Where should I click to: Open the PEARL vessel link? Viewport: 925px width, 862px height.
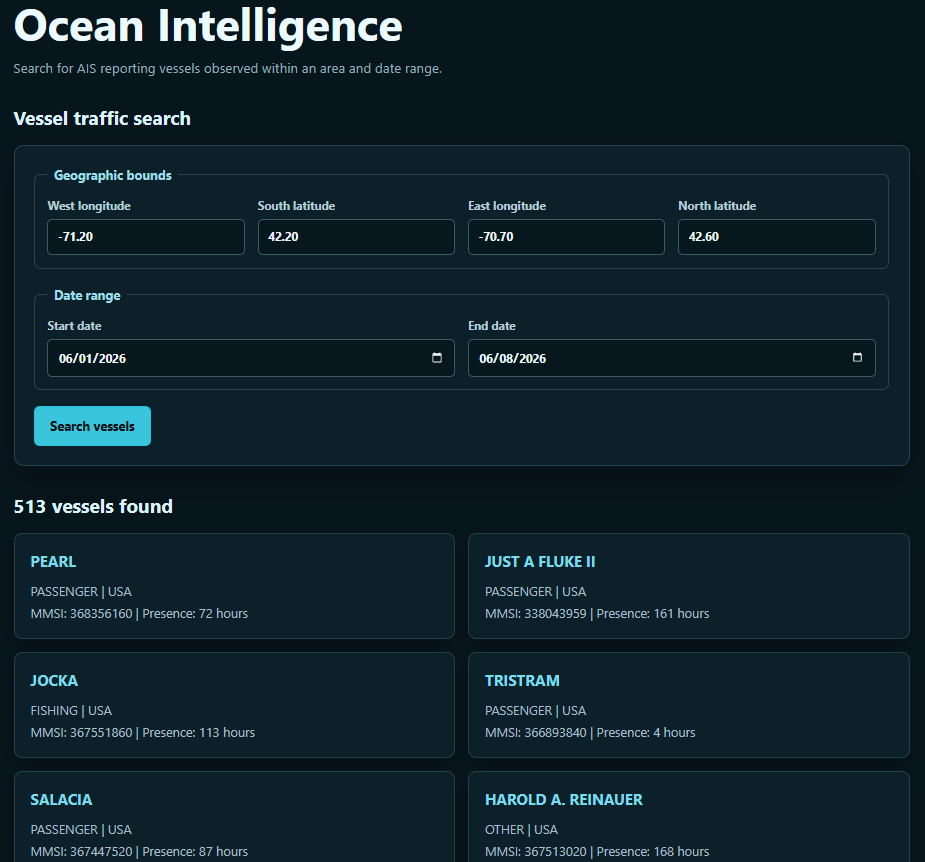[53, 562]
